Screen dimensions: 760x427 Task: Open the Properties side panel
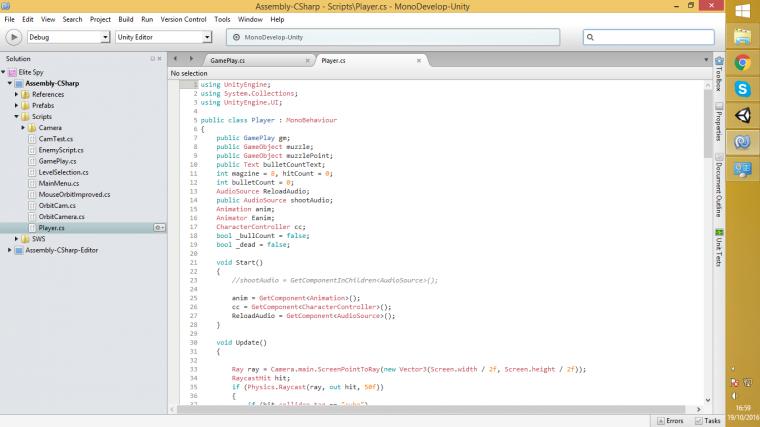pos(719,118)
